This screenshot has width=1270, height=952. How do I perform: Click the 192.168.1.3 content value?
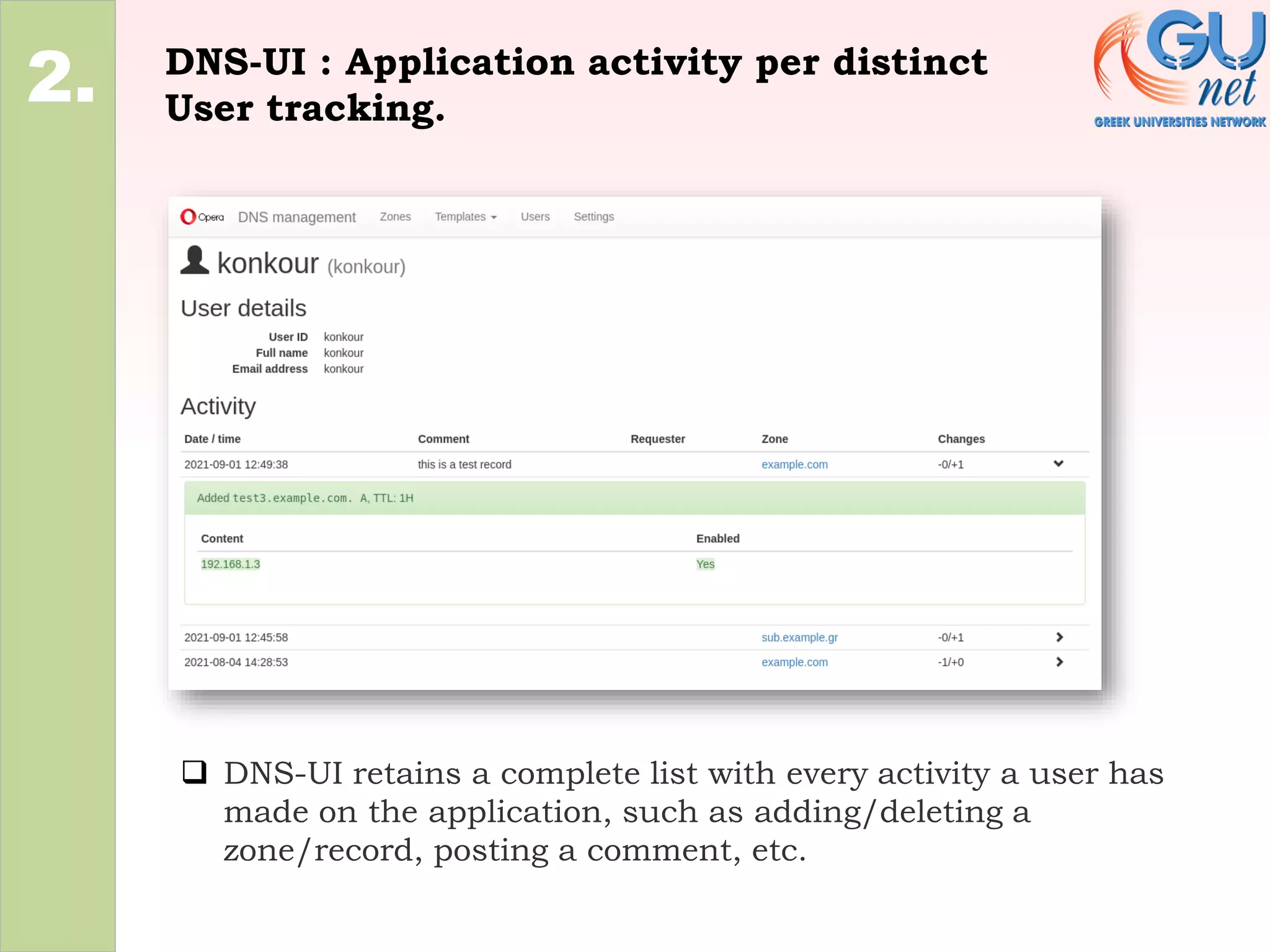pos(230,564)
